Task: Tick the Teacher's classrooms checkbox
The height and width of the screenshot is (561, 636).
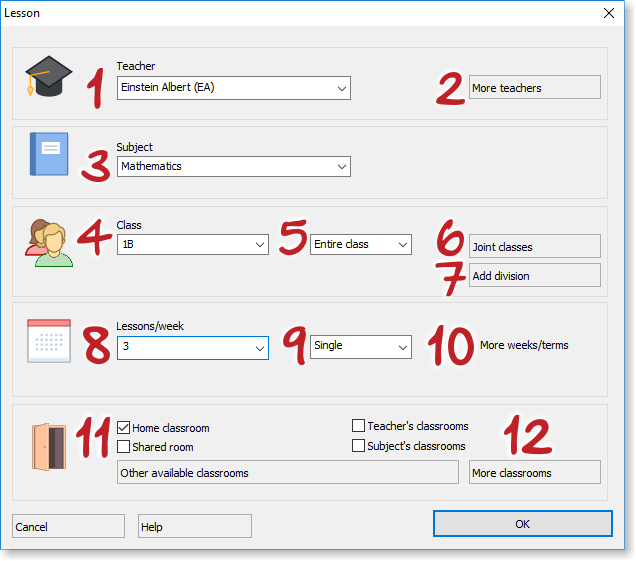Action: 358,426
